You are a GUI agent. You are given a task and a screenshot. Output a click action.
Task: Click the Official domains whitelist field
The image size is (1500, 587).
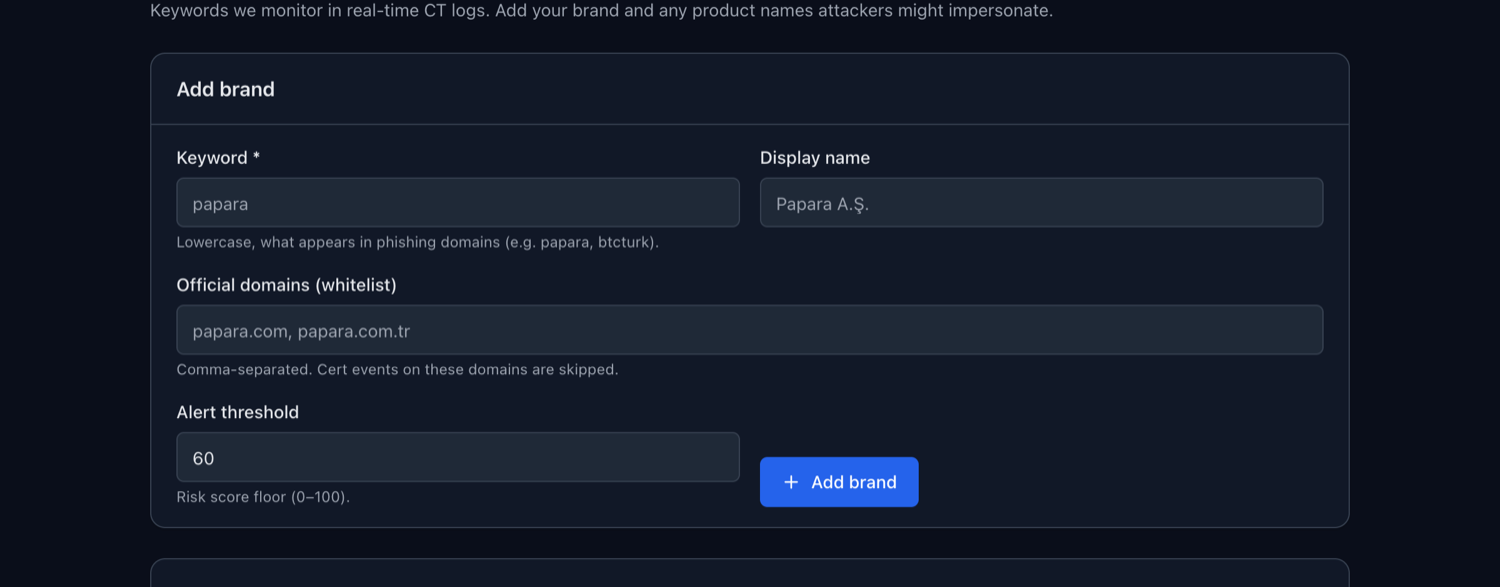(750, 330)
